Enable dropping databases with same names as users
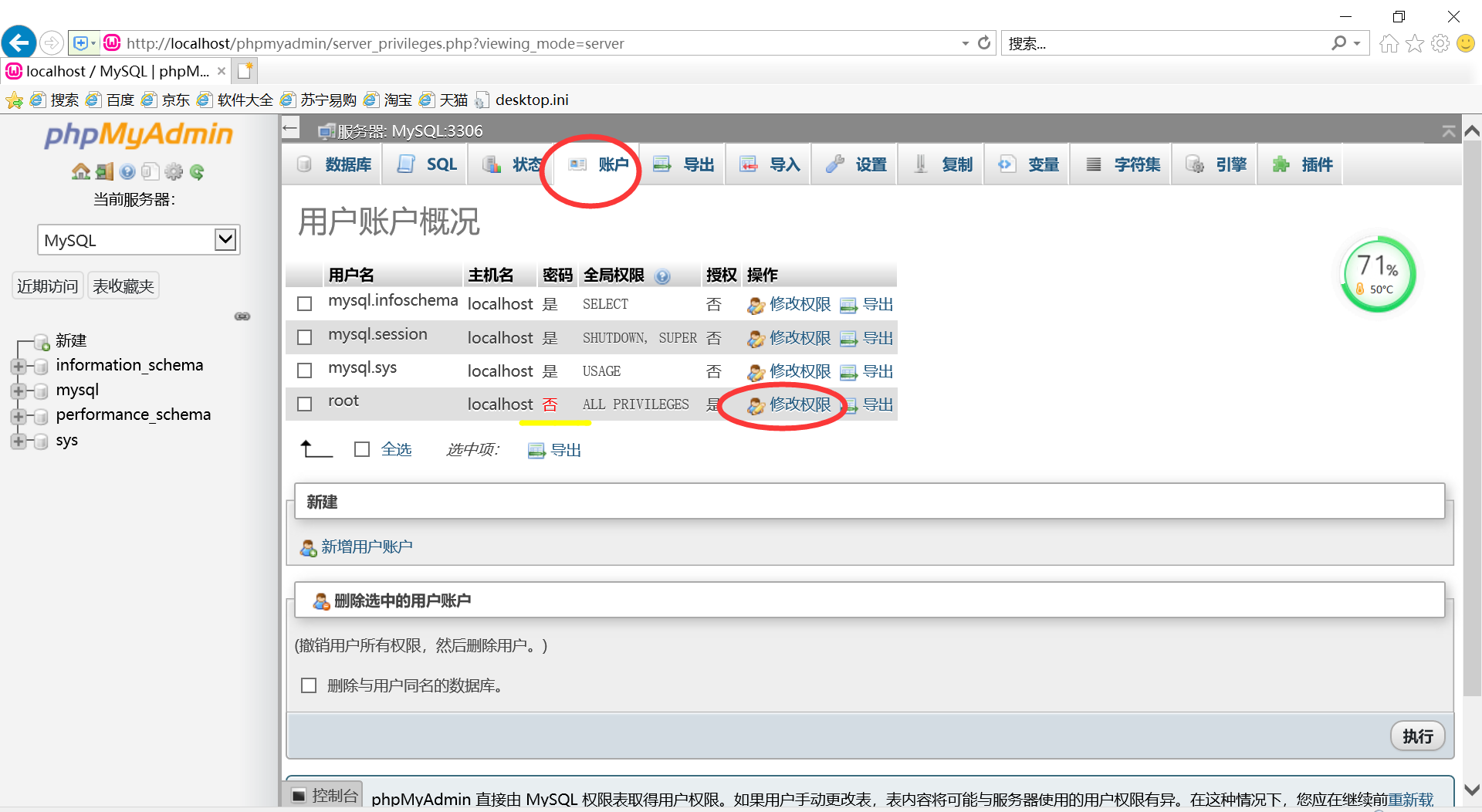The width and height of the screenshot is (1482, 812). click(309, 685)
